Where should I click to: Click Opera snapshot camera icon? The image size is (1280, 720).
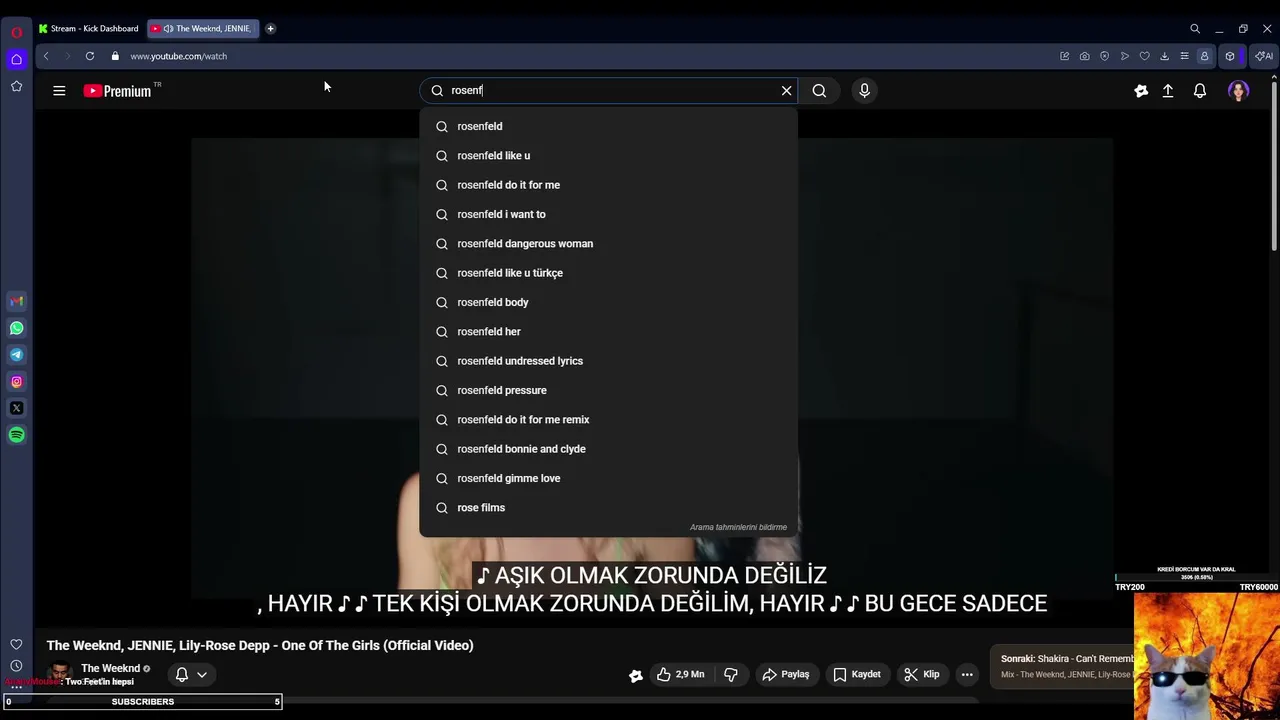[1084, 56]
